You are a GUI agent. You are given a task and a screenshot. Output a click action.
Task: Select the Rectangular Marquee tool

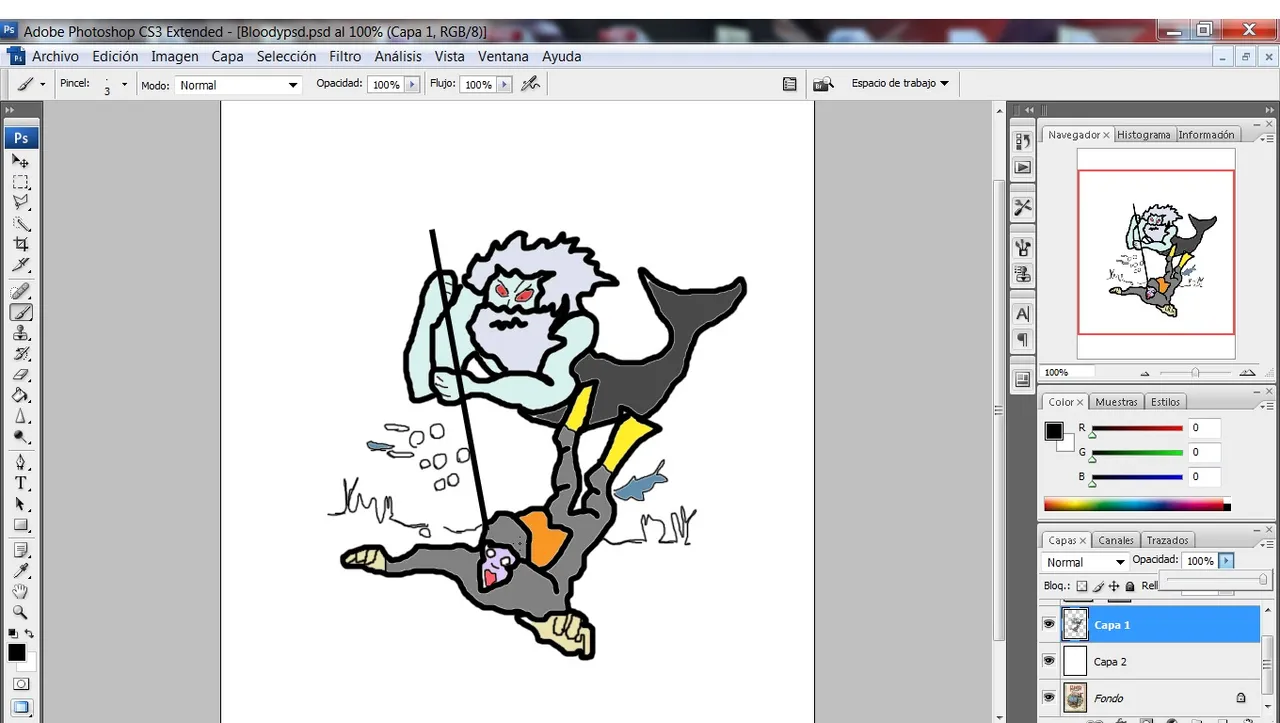tap(20, 182)
